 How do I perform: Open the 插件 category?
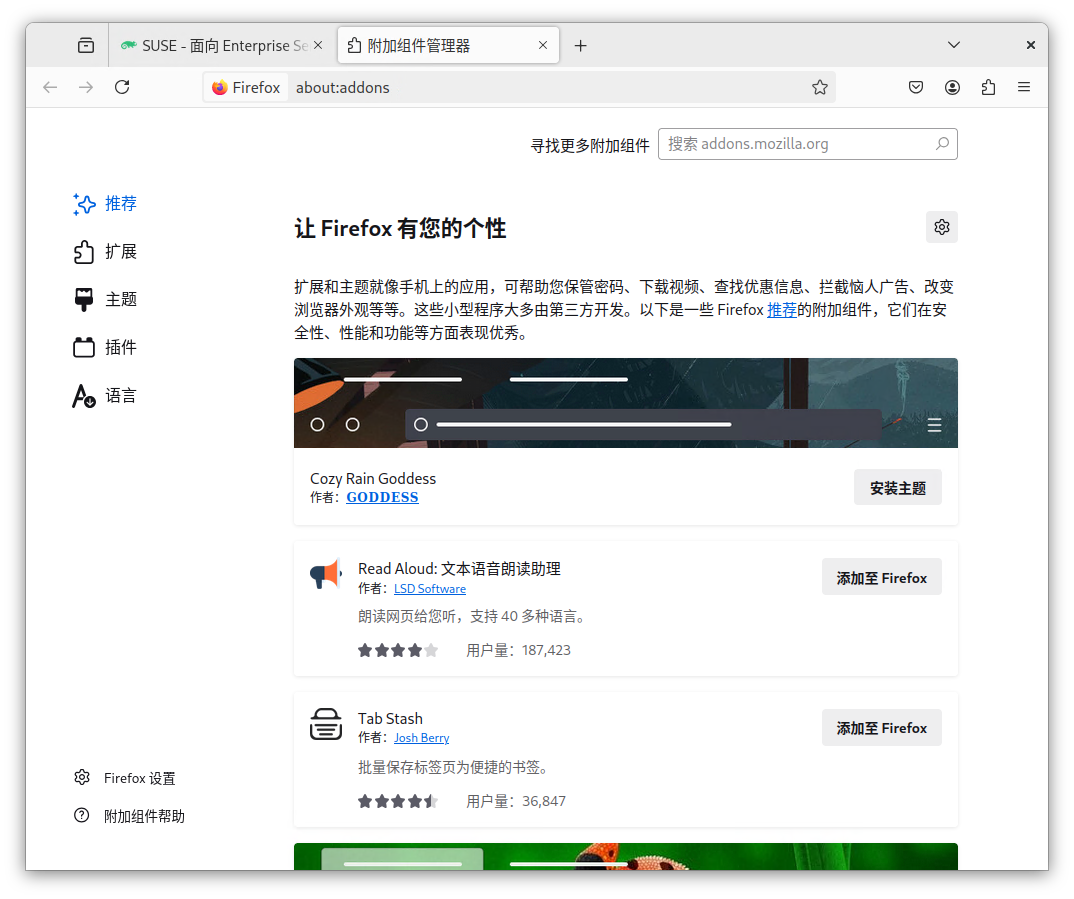[105, 347]
